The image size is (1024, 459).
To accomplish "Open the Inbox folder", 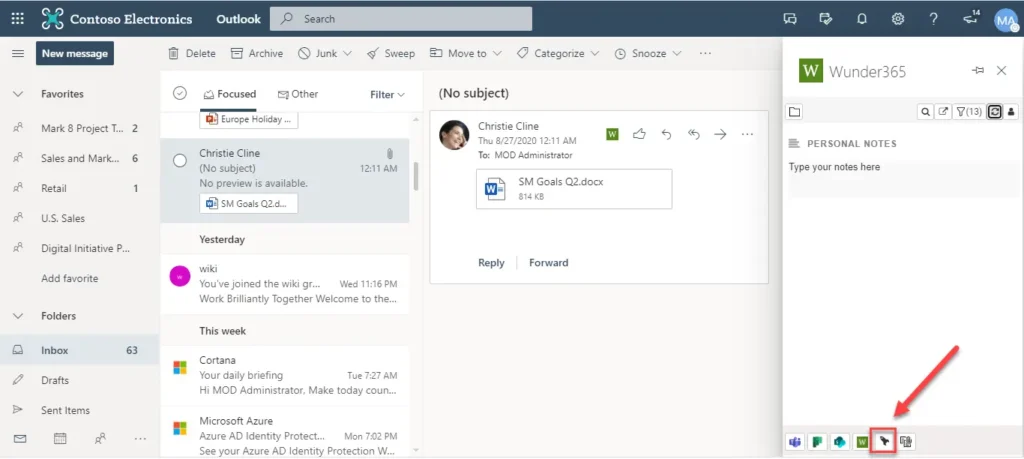I will [55, 350].
